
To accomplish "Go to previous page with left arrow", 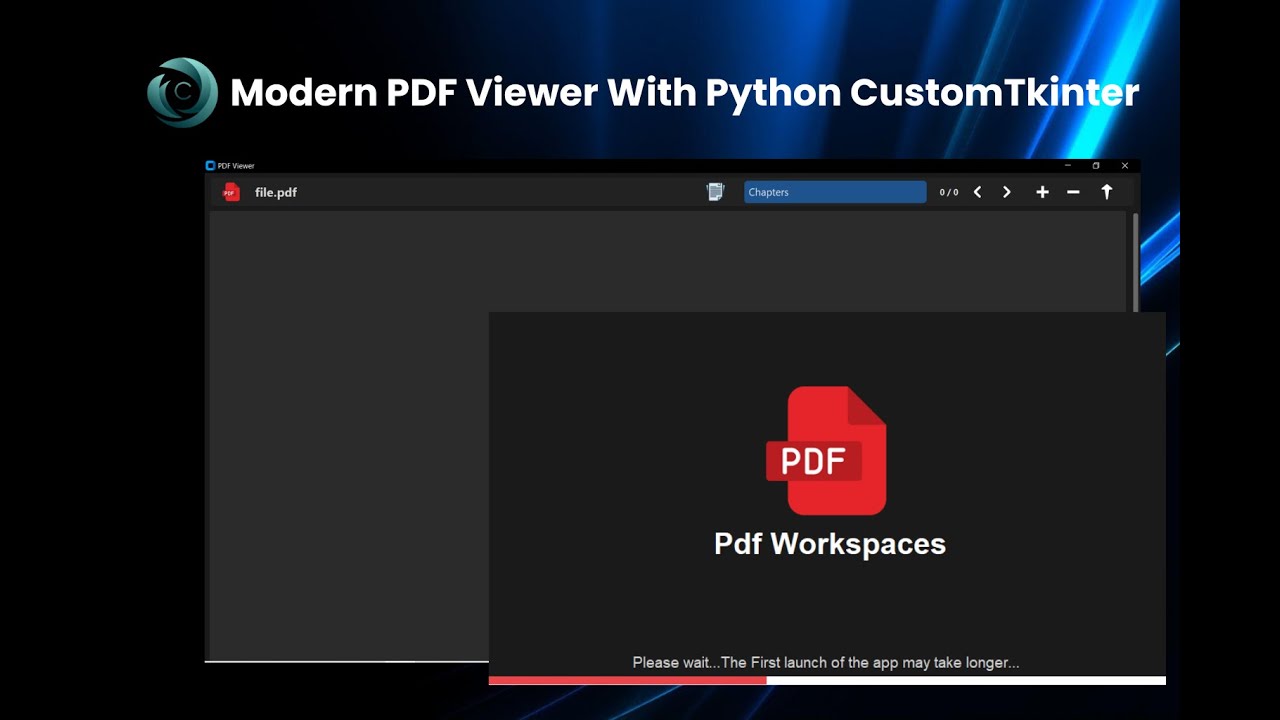I will point(977,192).
